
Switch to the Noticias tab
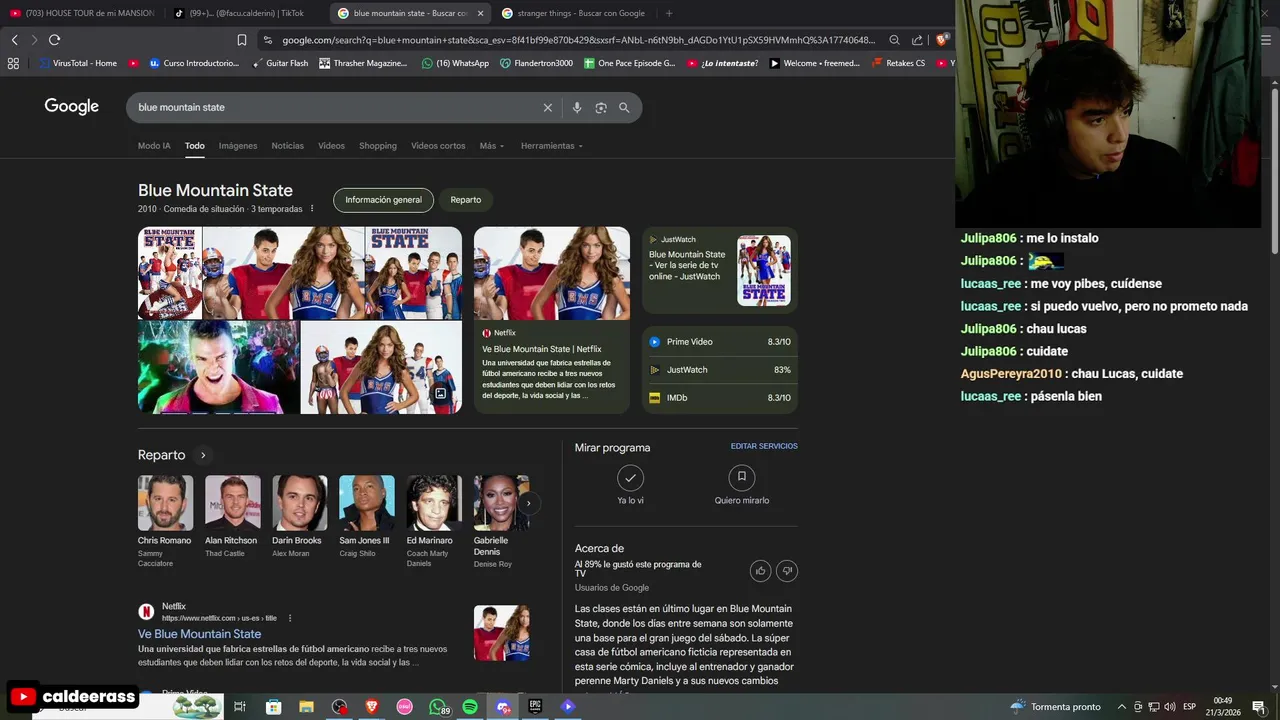(x=287, y=146)
